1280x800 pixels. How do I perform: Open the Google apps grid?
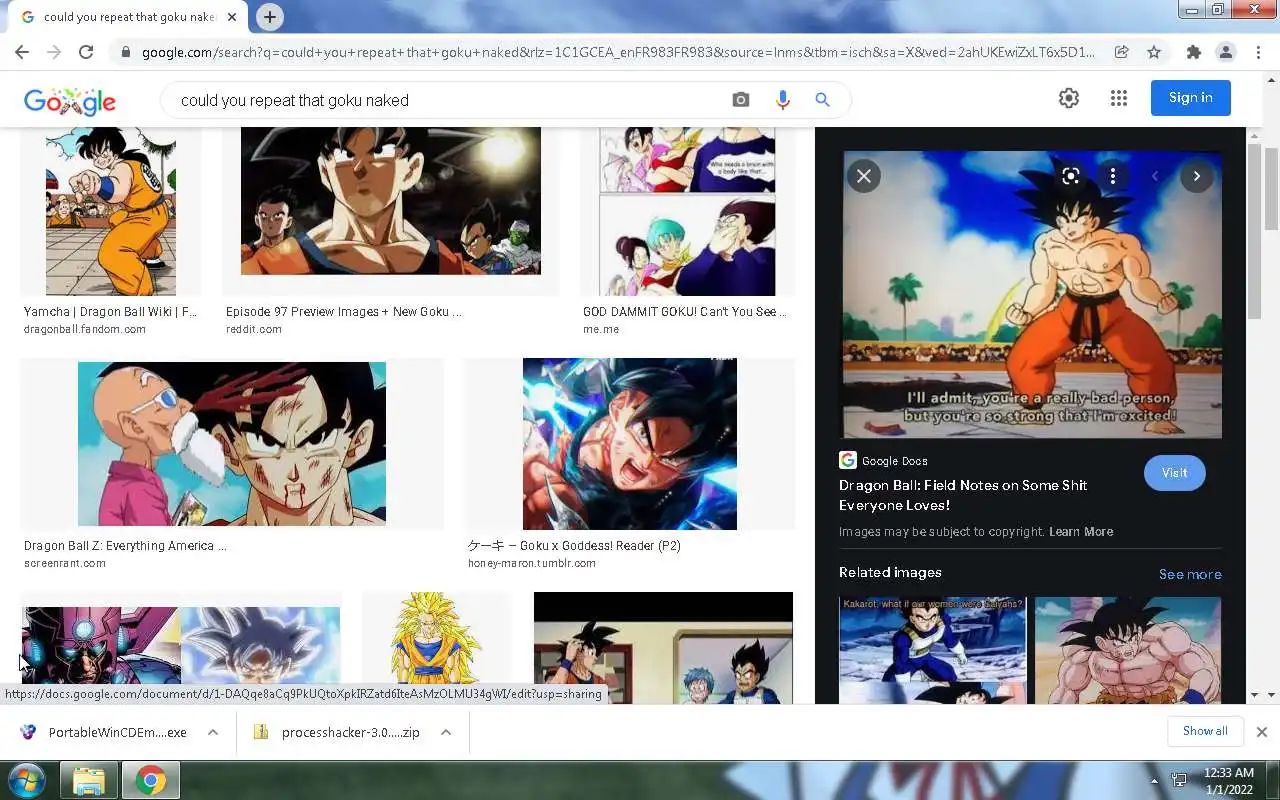1119,98
